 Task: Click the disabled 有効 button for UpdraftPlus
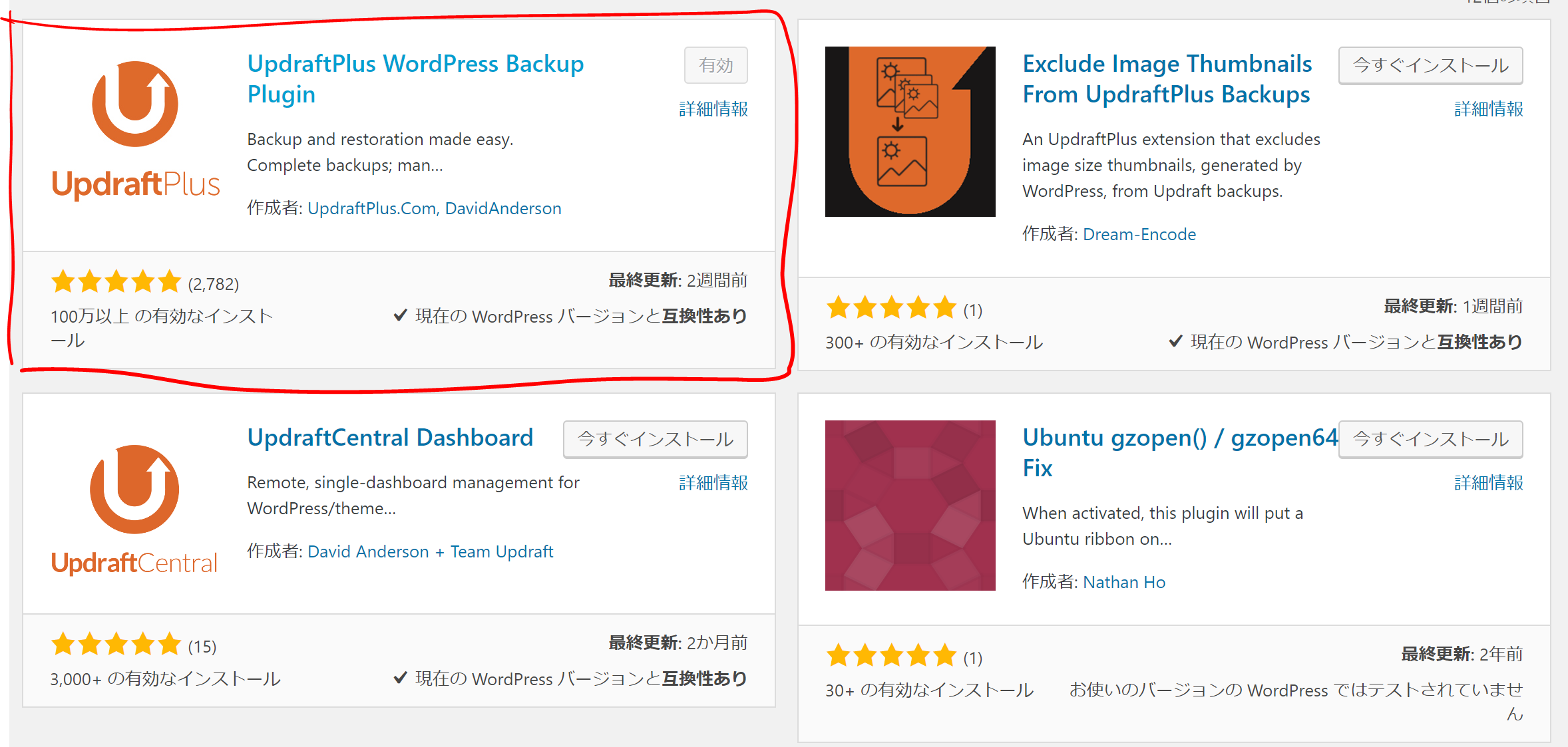pyautogui.click(x=716, y=65)
